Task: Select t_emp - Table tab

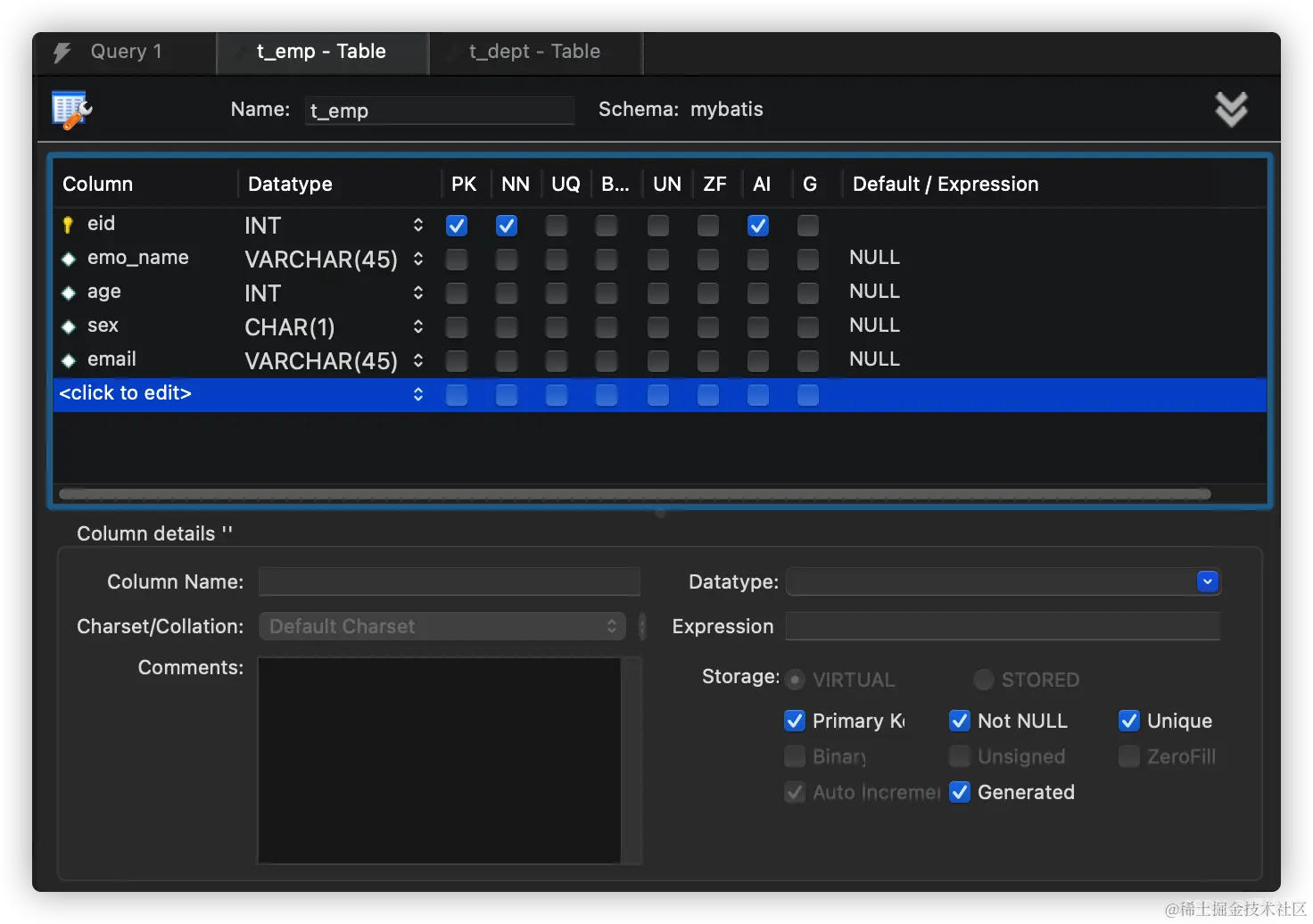Action: (x=322, y=52)
